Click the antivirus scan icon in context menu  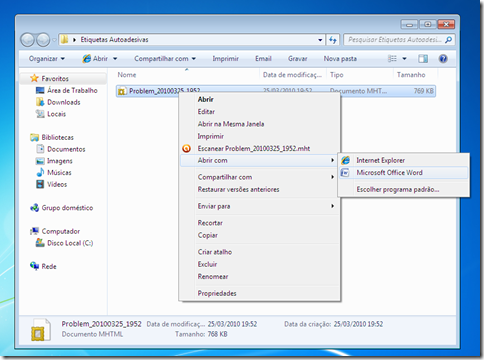coord(187,149)
